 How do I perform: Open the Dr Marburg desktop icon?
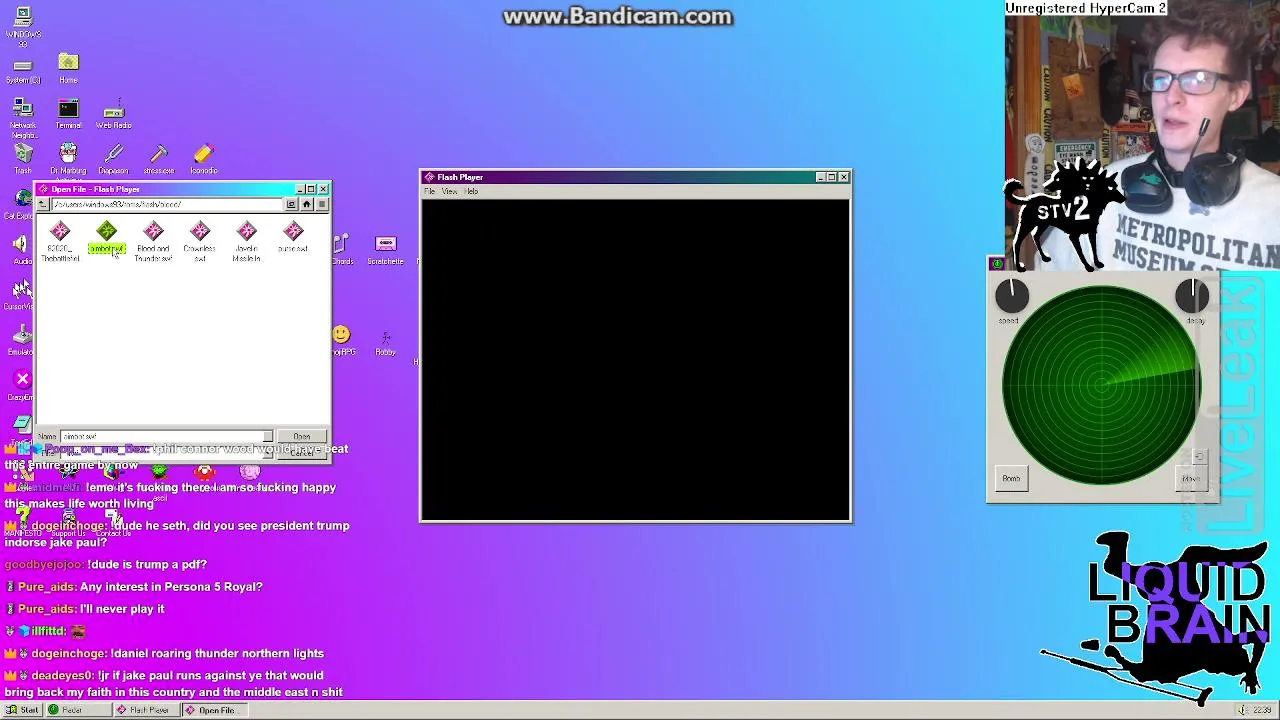coord(68,158)
